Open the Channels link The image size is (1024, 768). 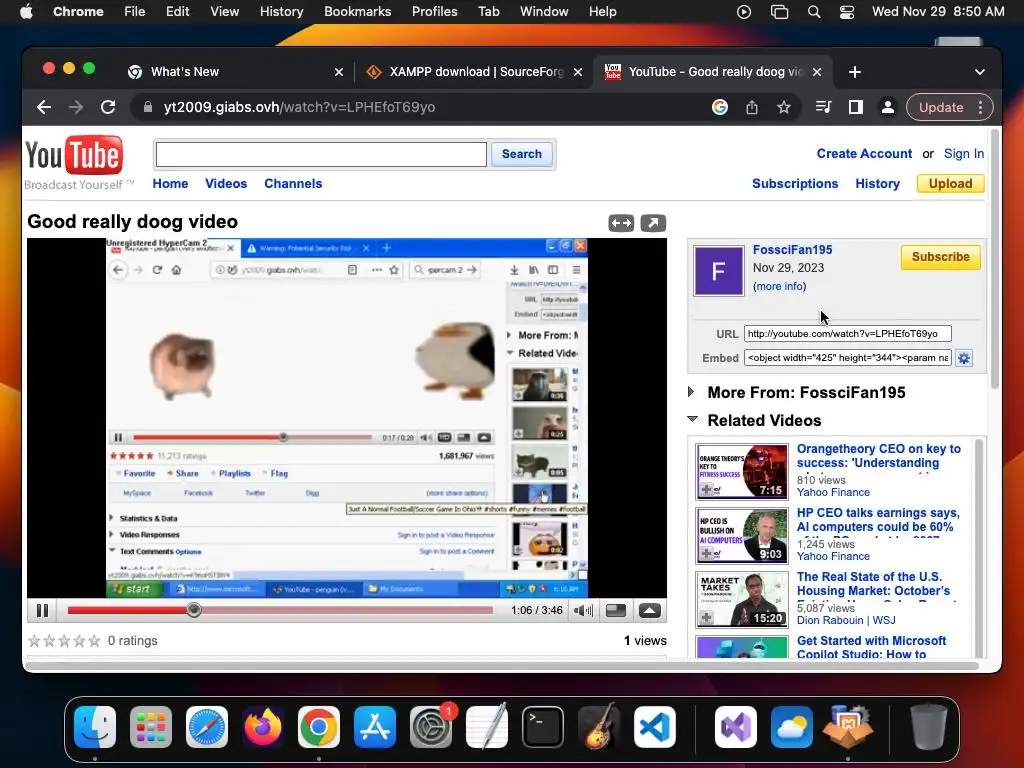tap(293, 184)
